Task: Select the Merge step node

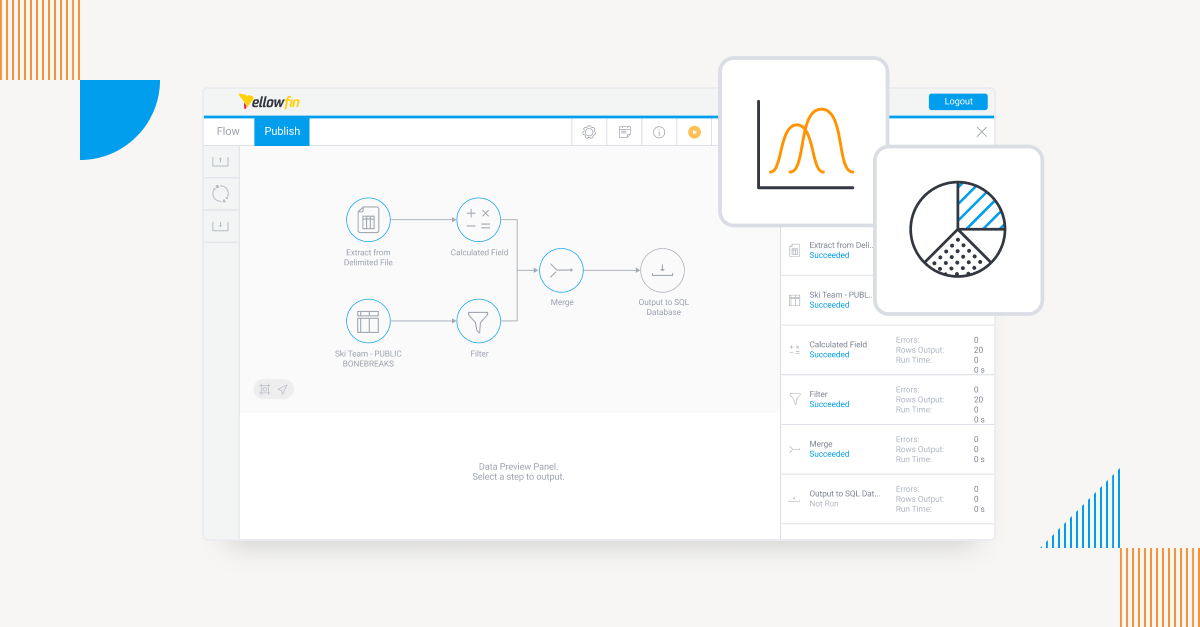Action: (x=561, y=270)
